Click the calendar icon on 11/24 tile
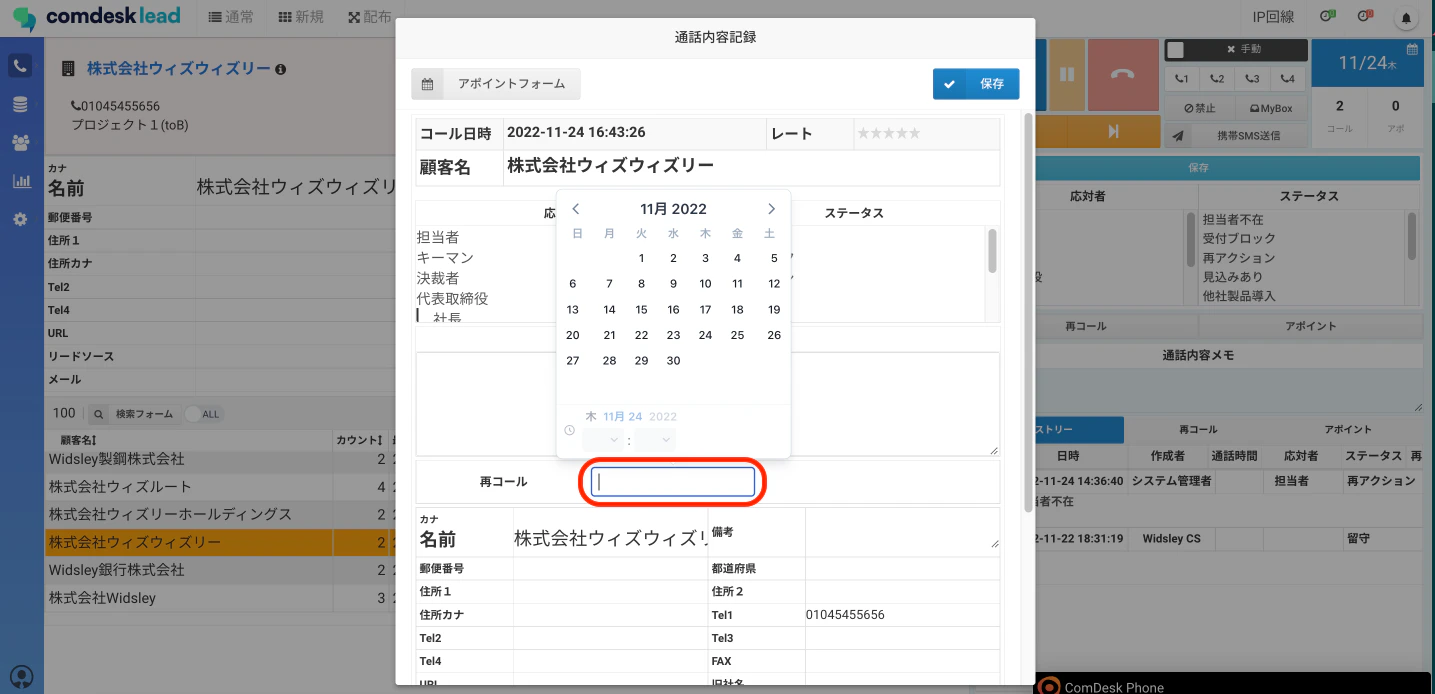 click(x=1411, y=48)
